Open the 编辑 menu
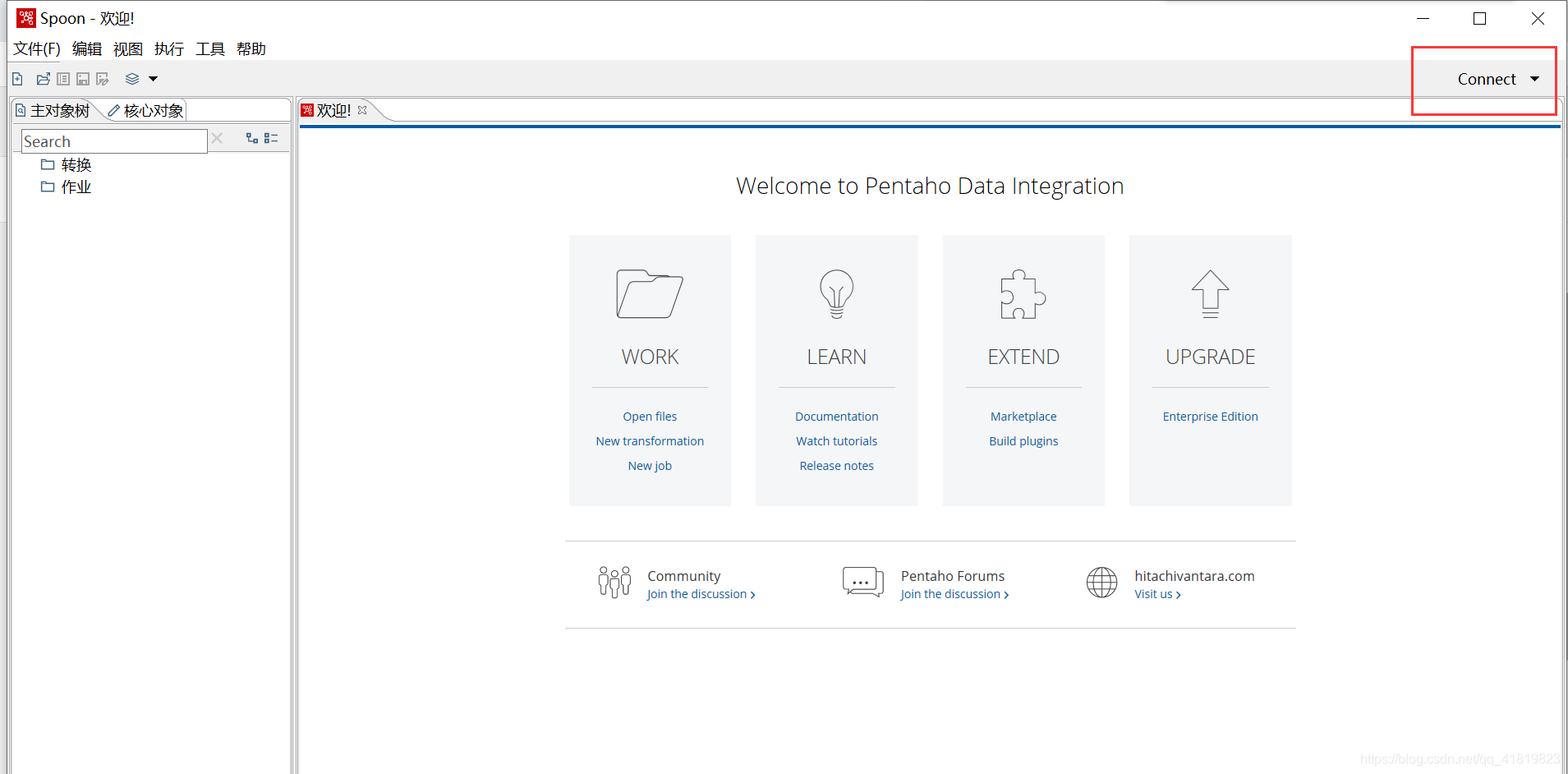Viewport: 1568px width, 774px height. coord(87,49)
